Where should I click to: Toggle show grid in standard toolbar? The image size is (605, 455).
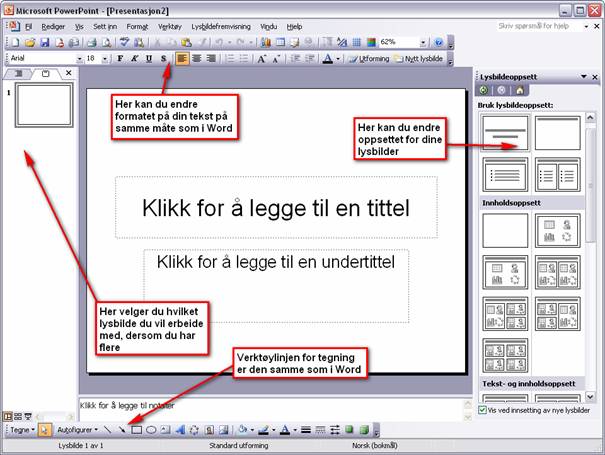click(357, 42)
